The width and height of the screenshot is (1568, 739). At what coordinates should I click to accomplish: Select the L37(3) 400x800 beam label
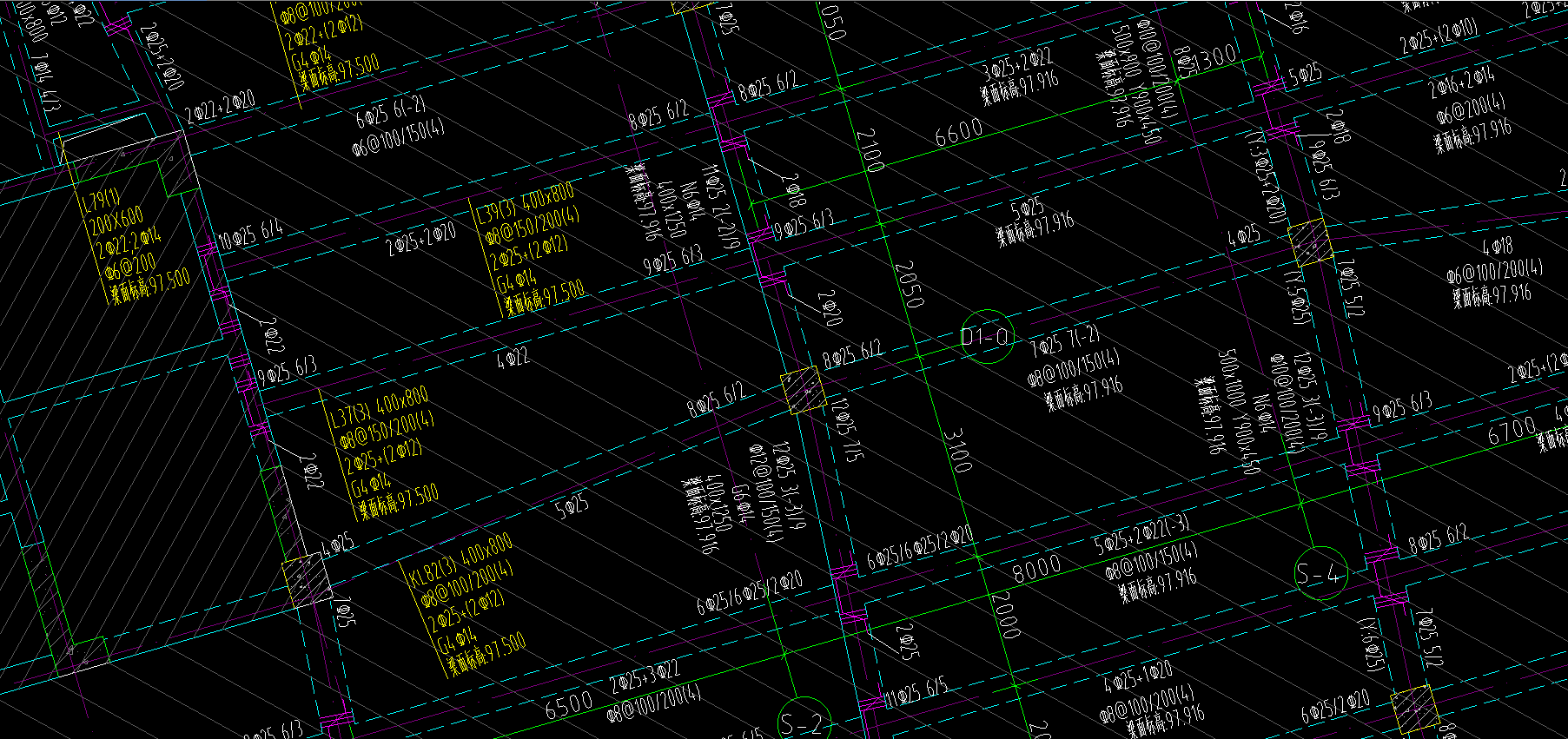pos(379,409)
